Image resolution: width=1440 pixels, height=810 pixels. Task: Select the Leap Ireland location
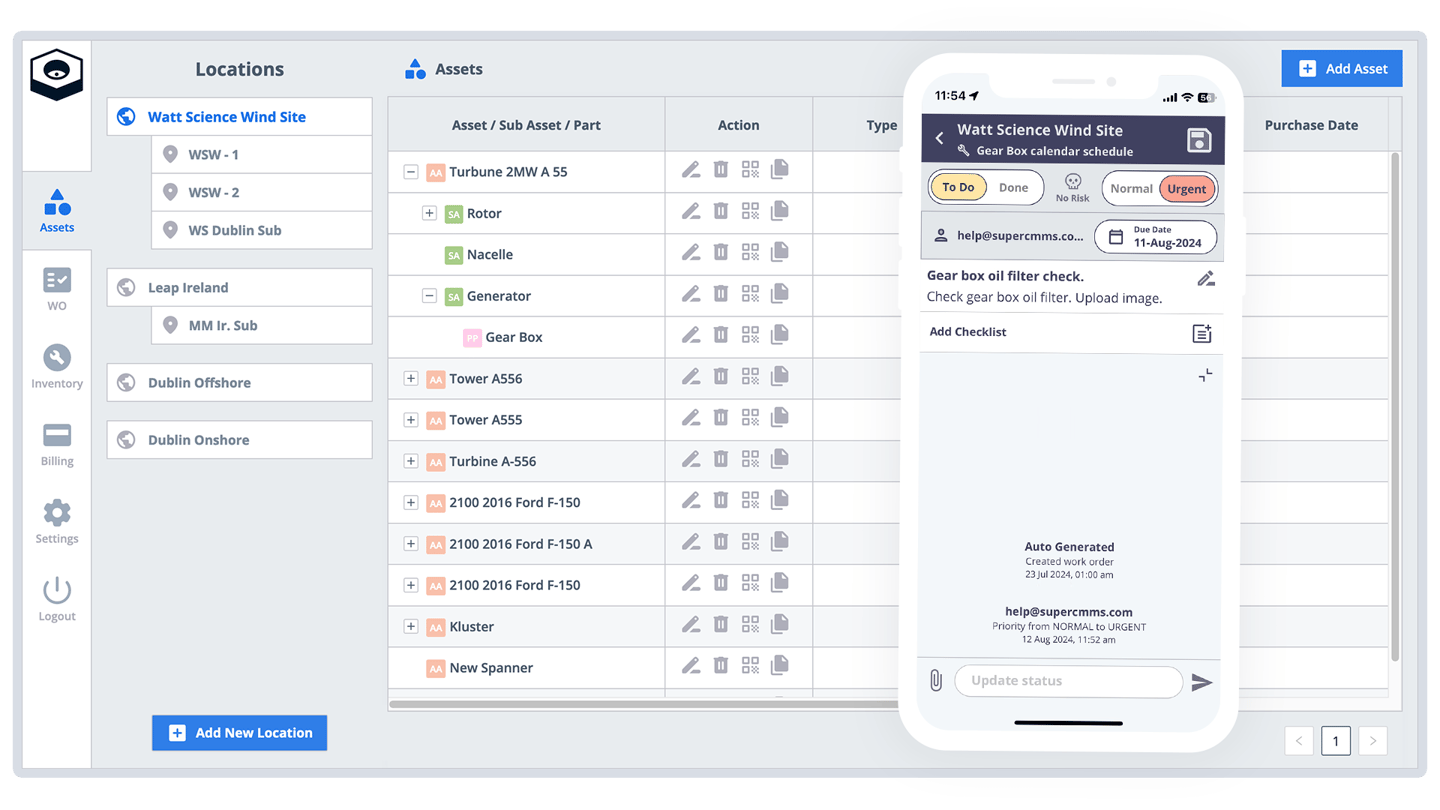click(240, 288)
